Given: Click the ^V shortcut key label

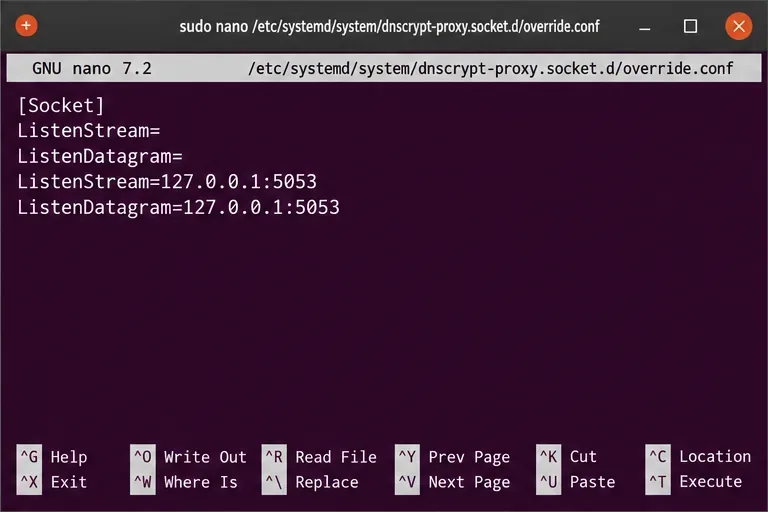Looking at the screenshot, I should pyautogui.click(x=407, y=482).
